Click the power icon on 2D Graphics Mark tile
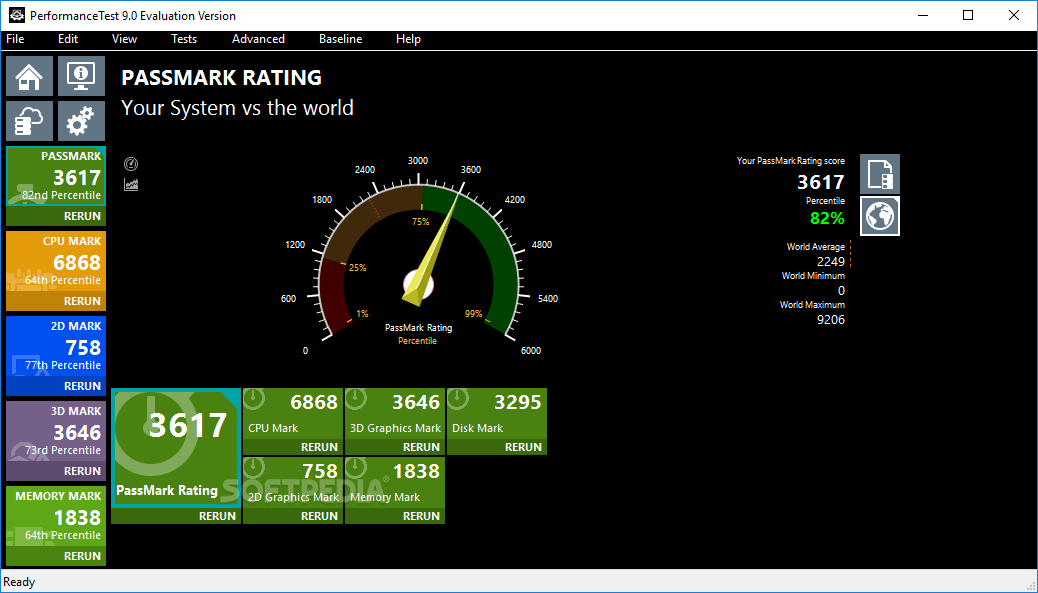 [254, 468]
